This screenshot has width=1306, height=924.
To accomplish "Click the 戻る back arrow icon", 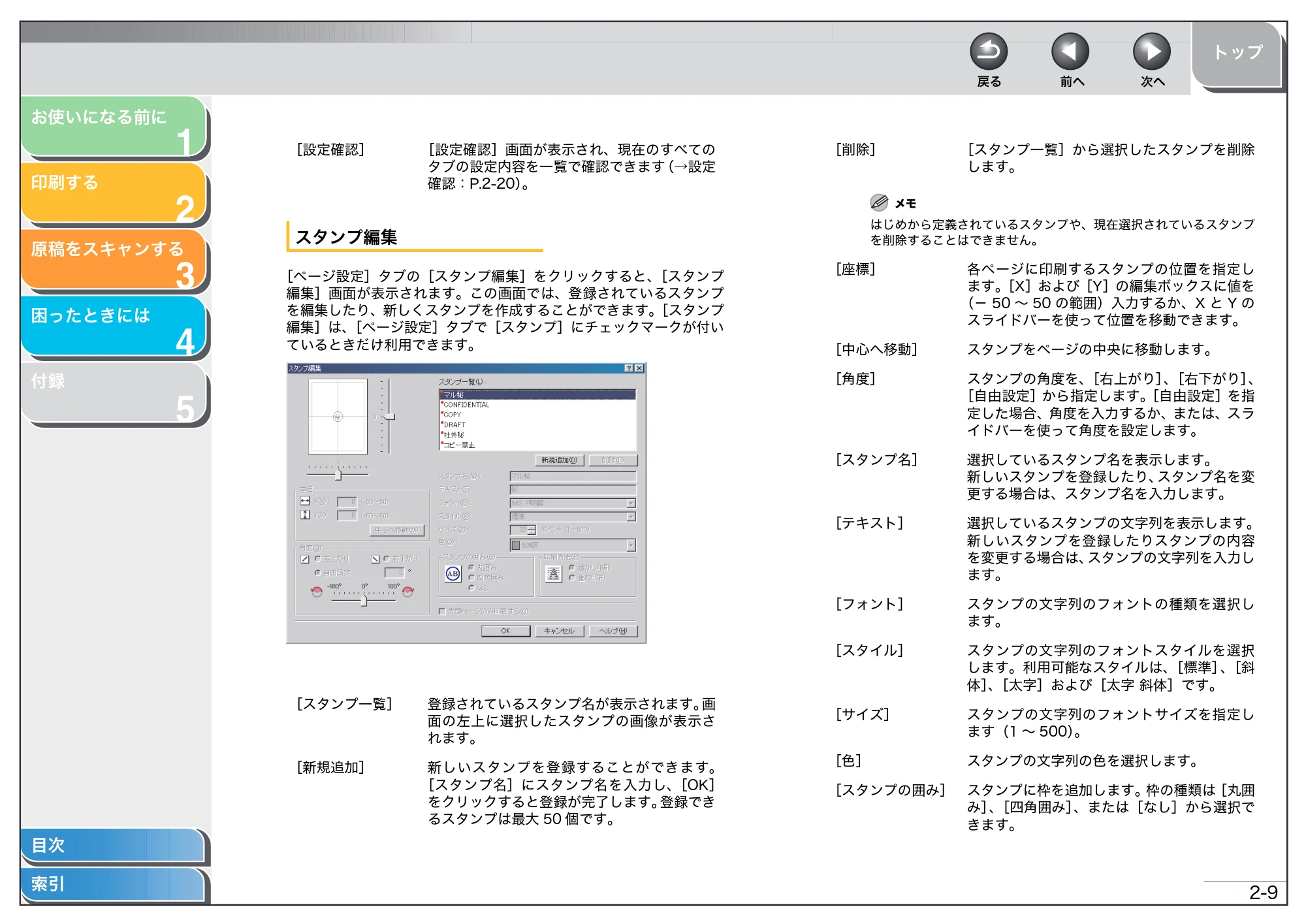I will (989, 52).
